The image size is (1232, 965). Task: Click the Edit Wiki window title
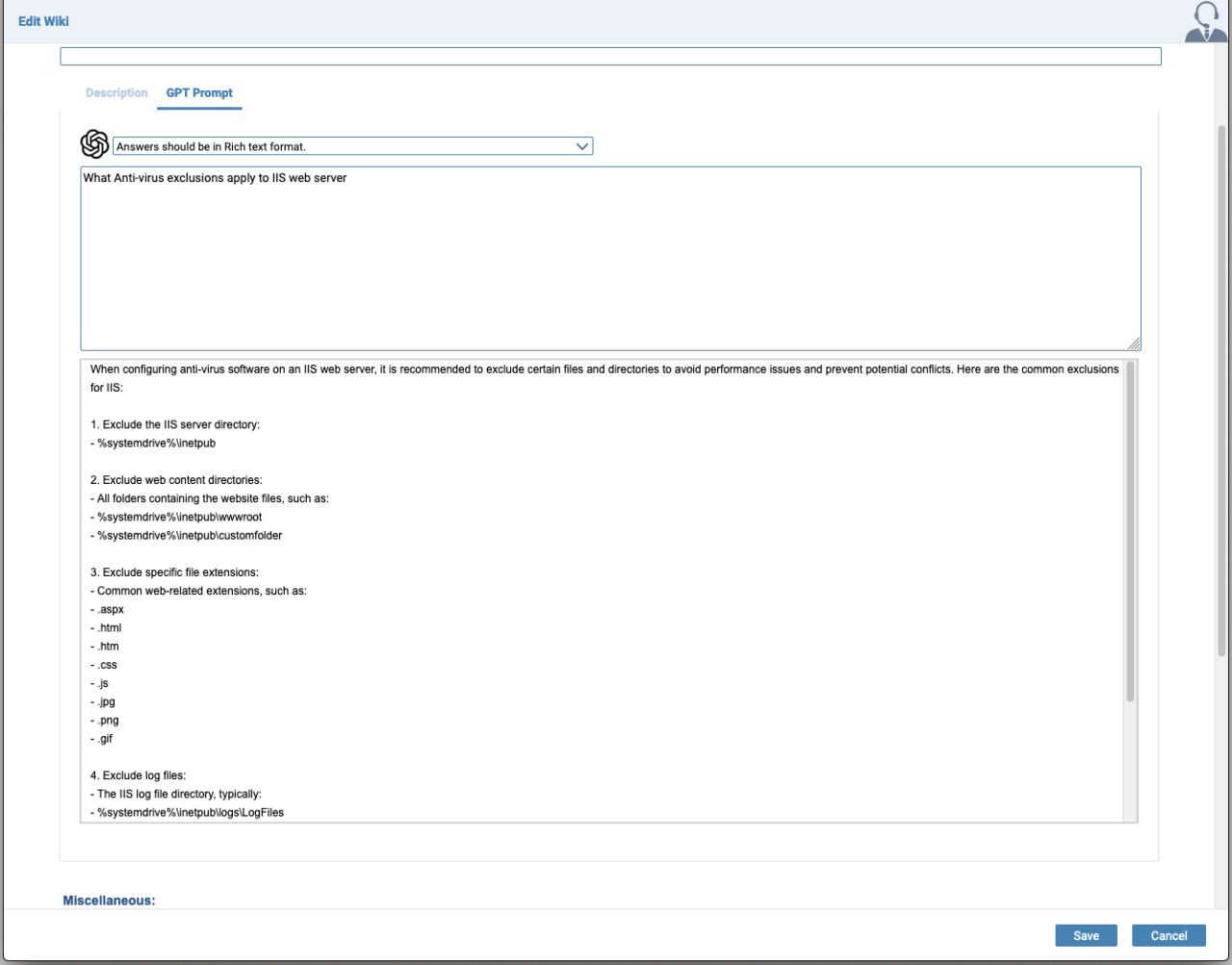coord(43,21)
